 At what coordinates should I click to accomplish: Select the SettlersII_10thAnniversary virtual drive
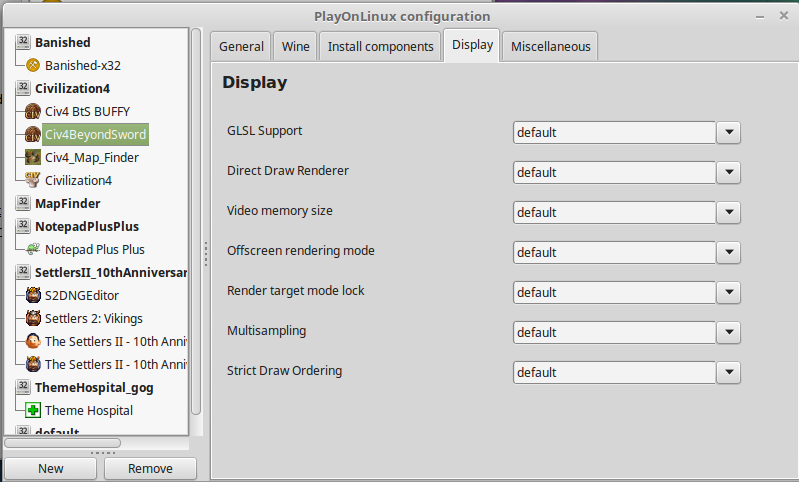click(x=111, y=272)
